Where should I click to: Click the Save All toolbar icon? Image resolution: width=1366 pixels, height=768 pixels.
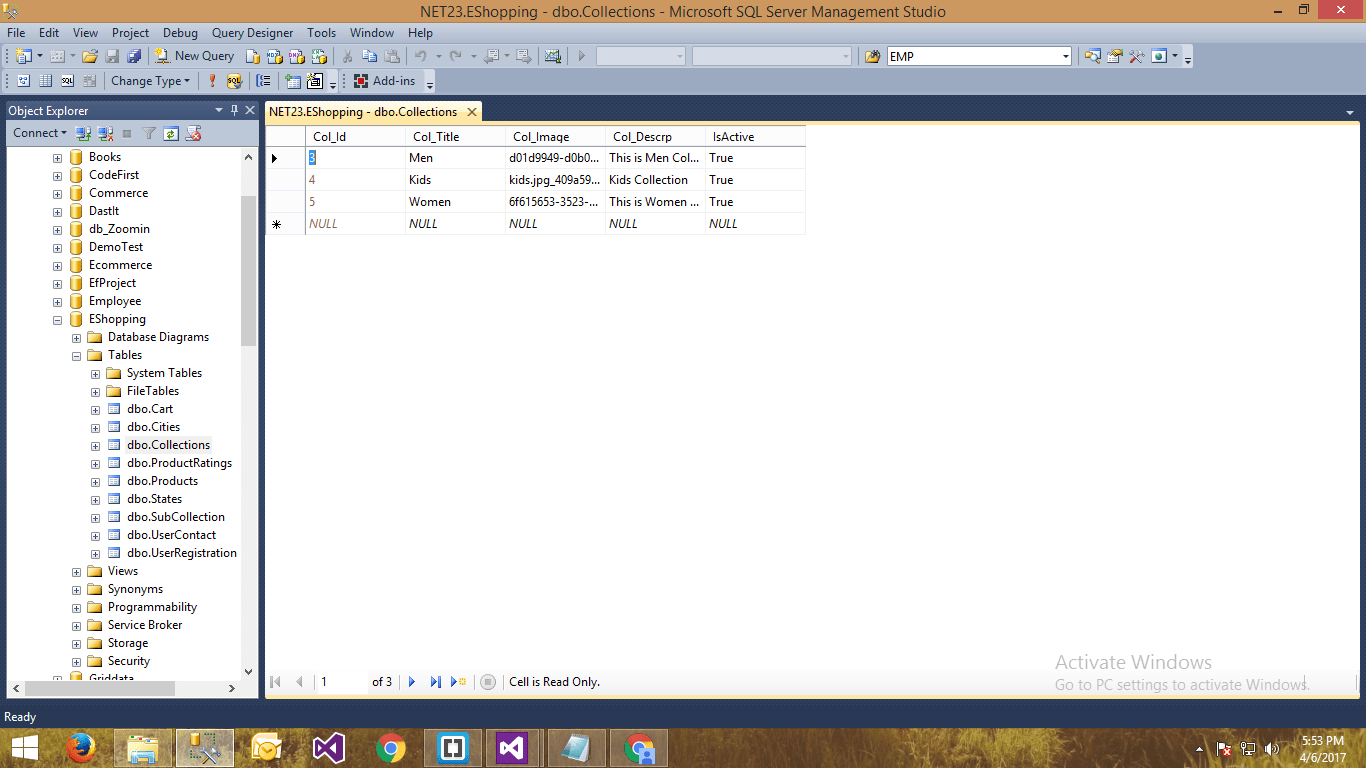(x=134, y=56)
